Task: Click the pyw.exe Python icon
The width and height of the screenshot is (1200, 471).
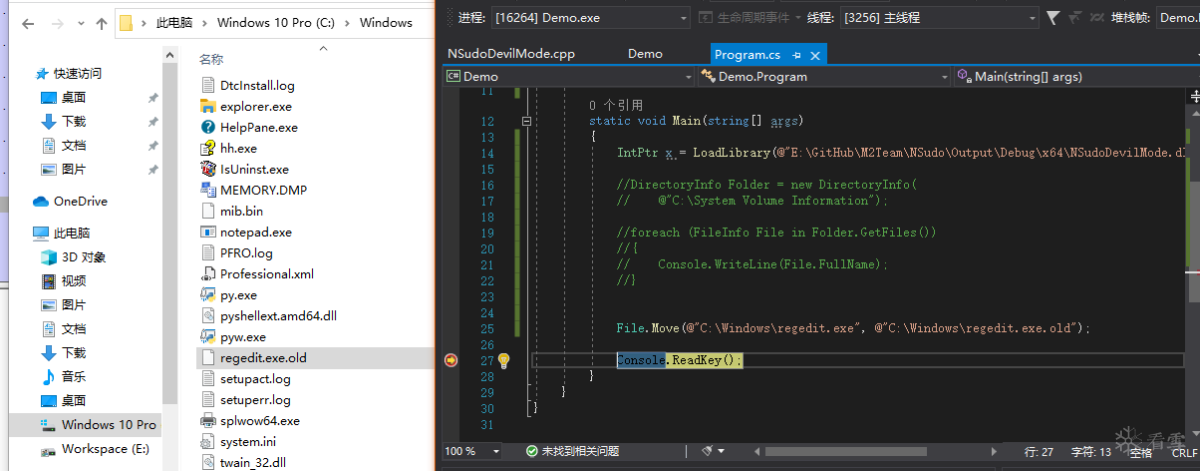Action: tap(208, 337)
